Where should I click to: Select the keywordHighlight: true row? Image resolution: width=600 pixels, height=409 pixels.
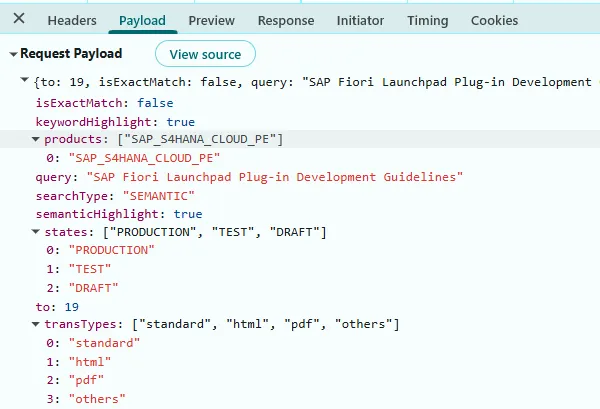pyautogui.click(x=115, y=122)
